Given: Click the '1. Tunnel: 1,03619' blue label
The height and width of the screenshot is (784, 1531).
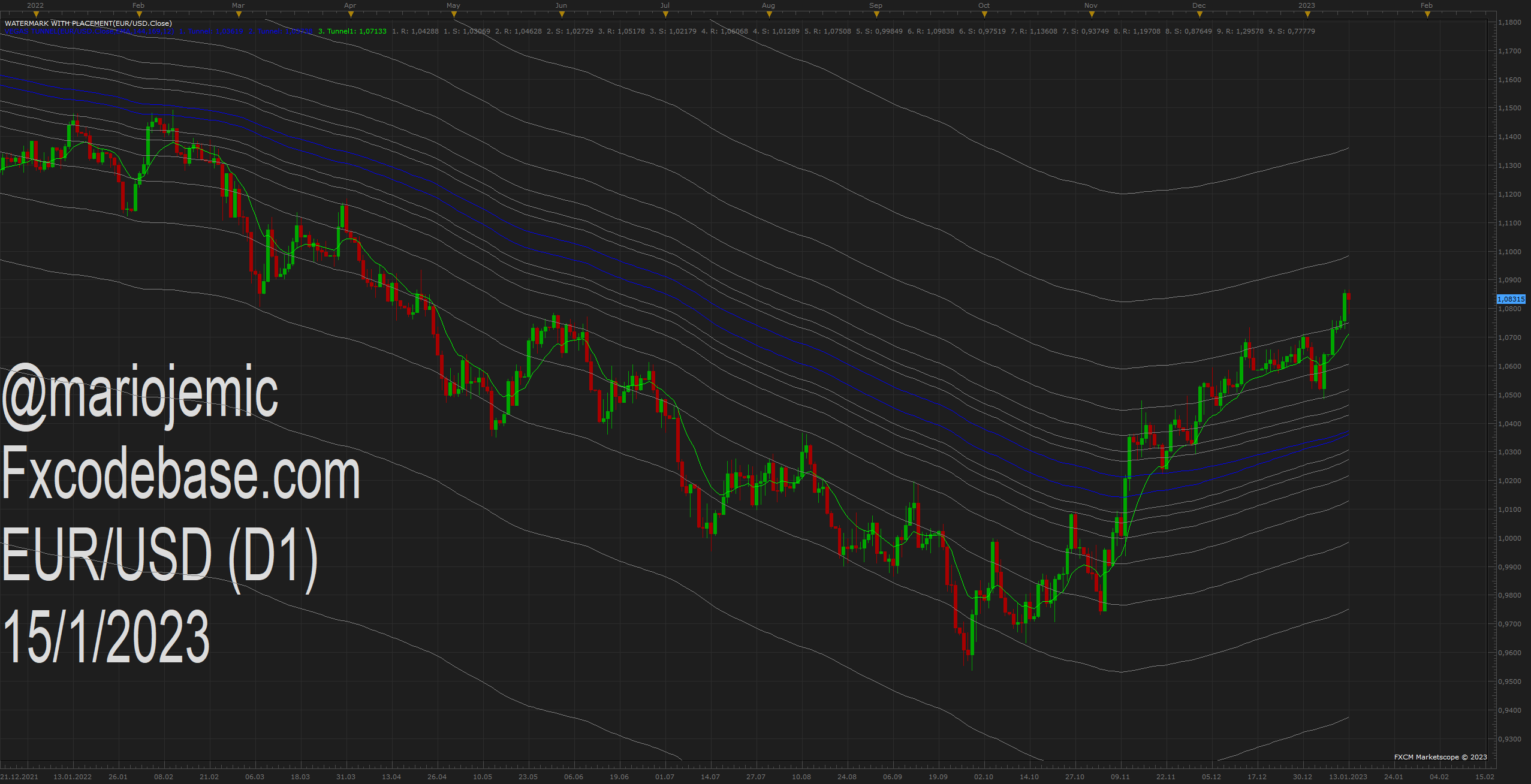Looking at the screenshot, I should [x=212, y=31].
